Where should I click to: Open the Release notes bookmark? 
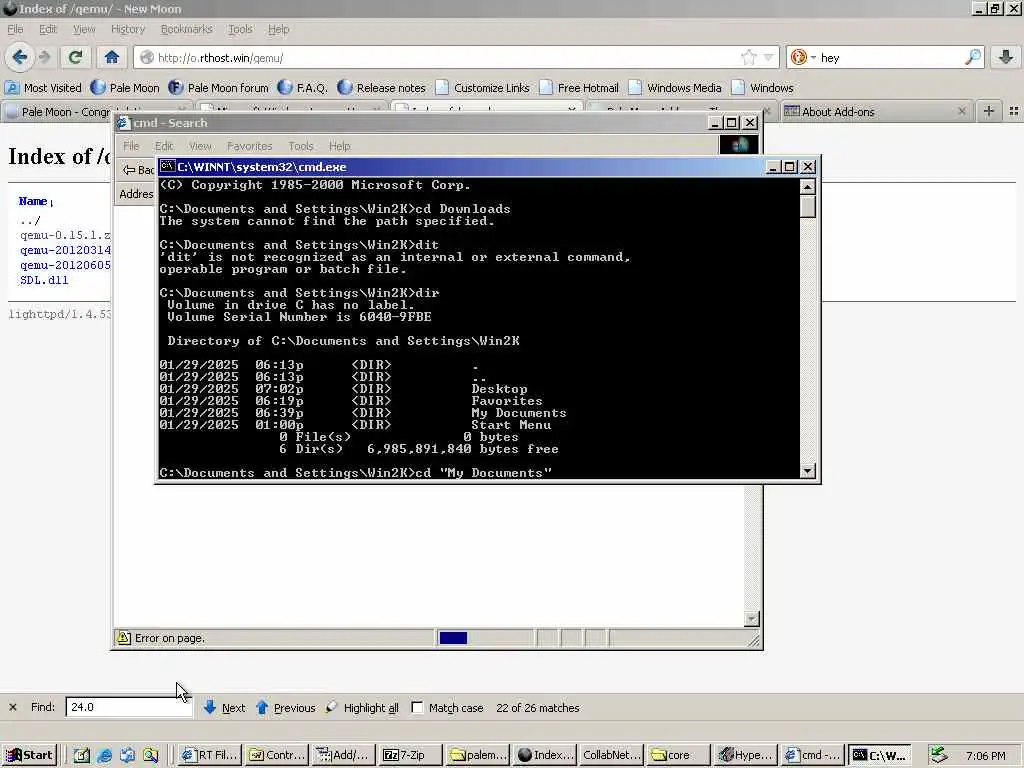click(x=381, y=88)
